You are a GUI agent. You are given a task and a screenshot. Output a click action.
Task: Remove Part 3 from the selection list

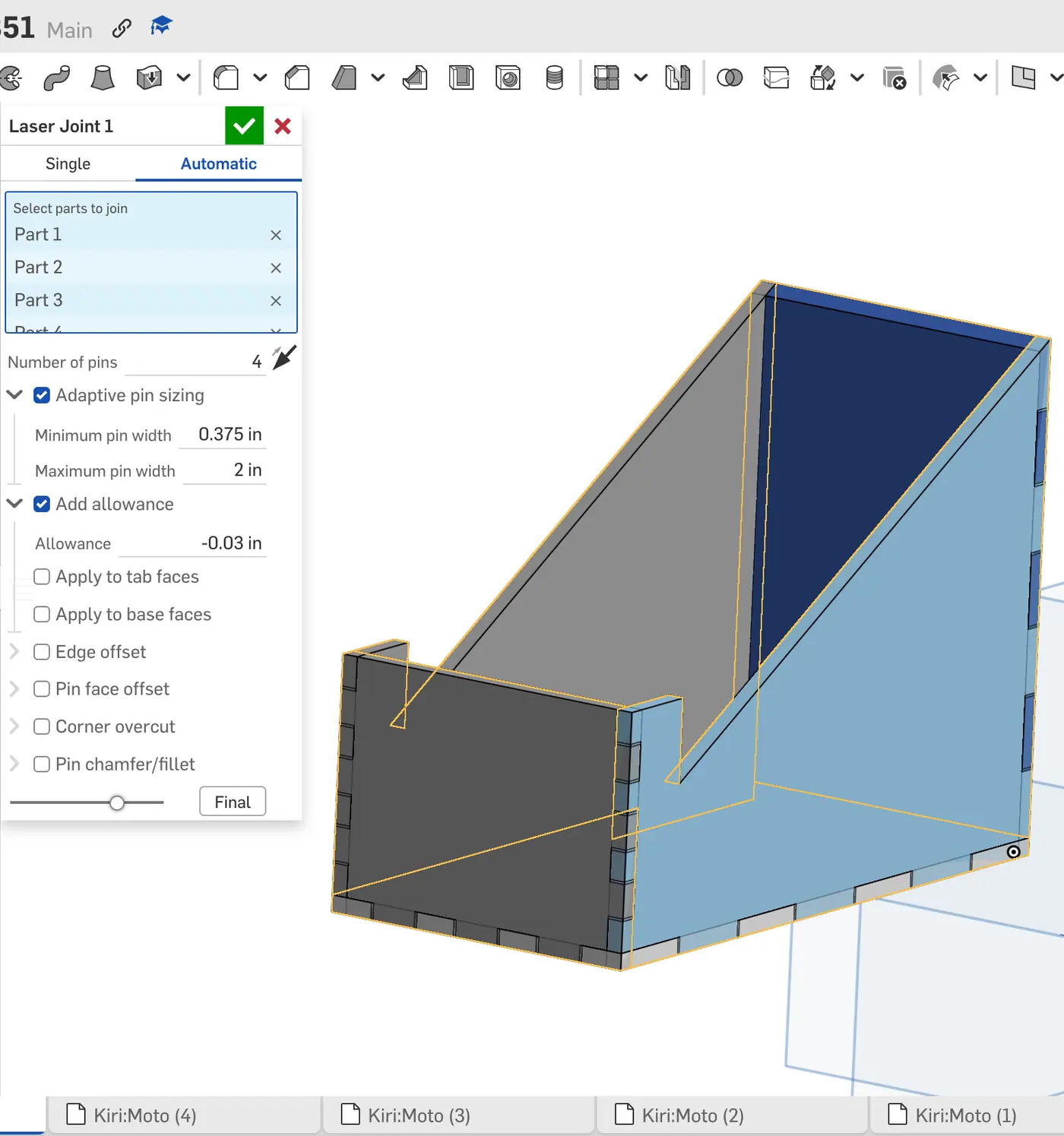[x=276, y=301]
